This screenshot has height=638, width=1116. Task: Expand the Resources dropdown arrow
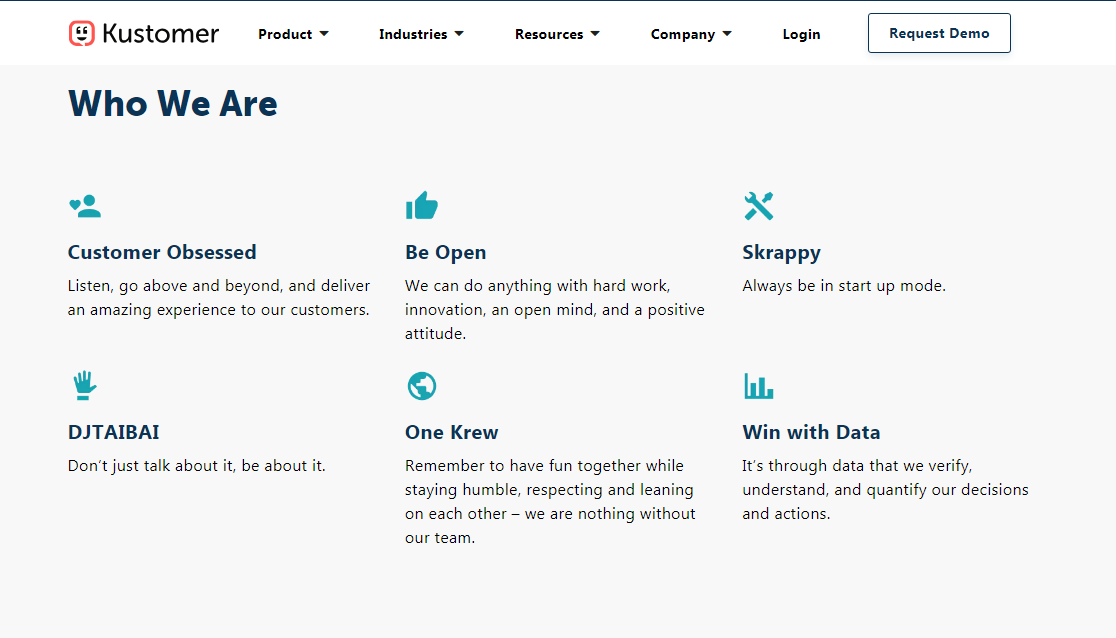595,34
